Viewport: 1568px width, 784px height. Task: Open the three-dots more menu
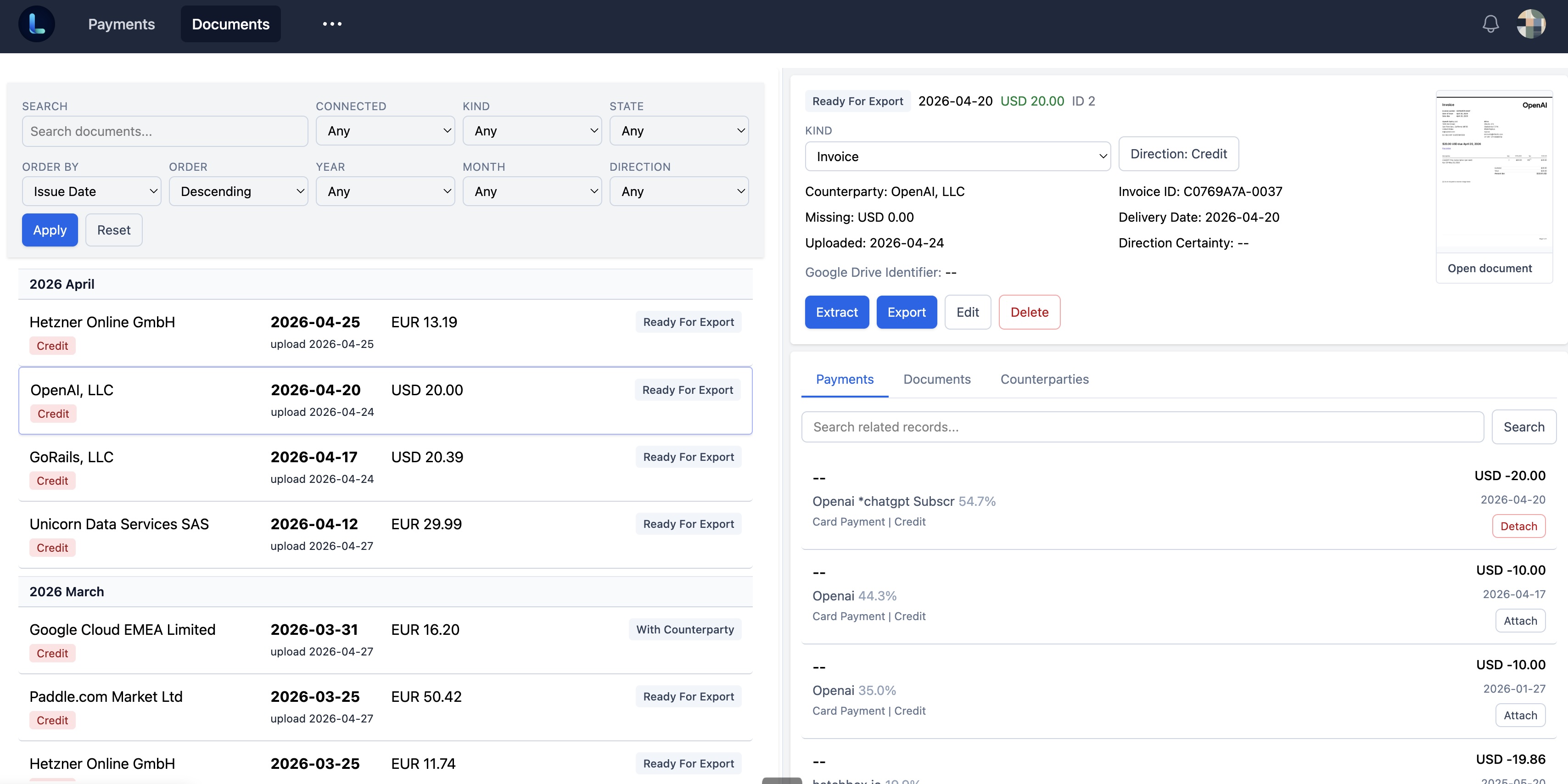pos(332,24)
